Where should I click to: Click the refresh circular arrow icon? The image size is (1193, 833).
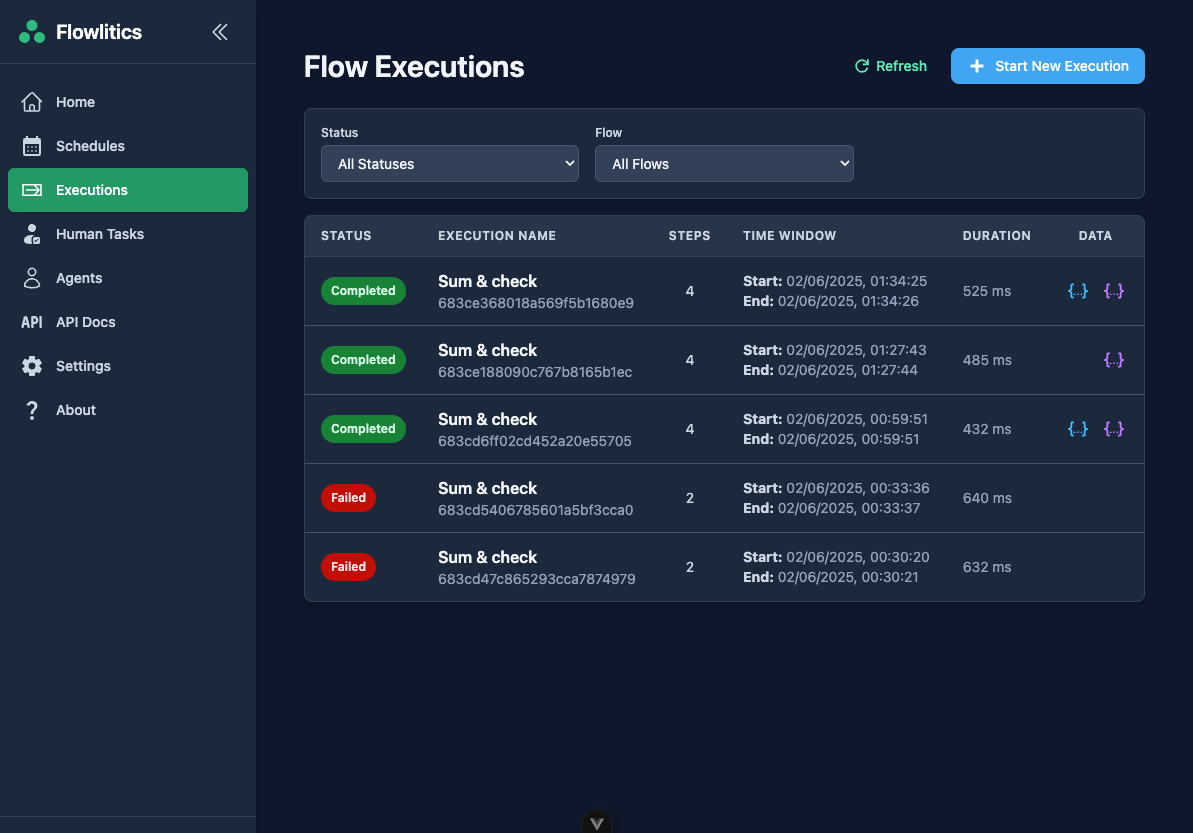(862, 66)
